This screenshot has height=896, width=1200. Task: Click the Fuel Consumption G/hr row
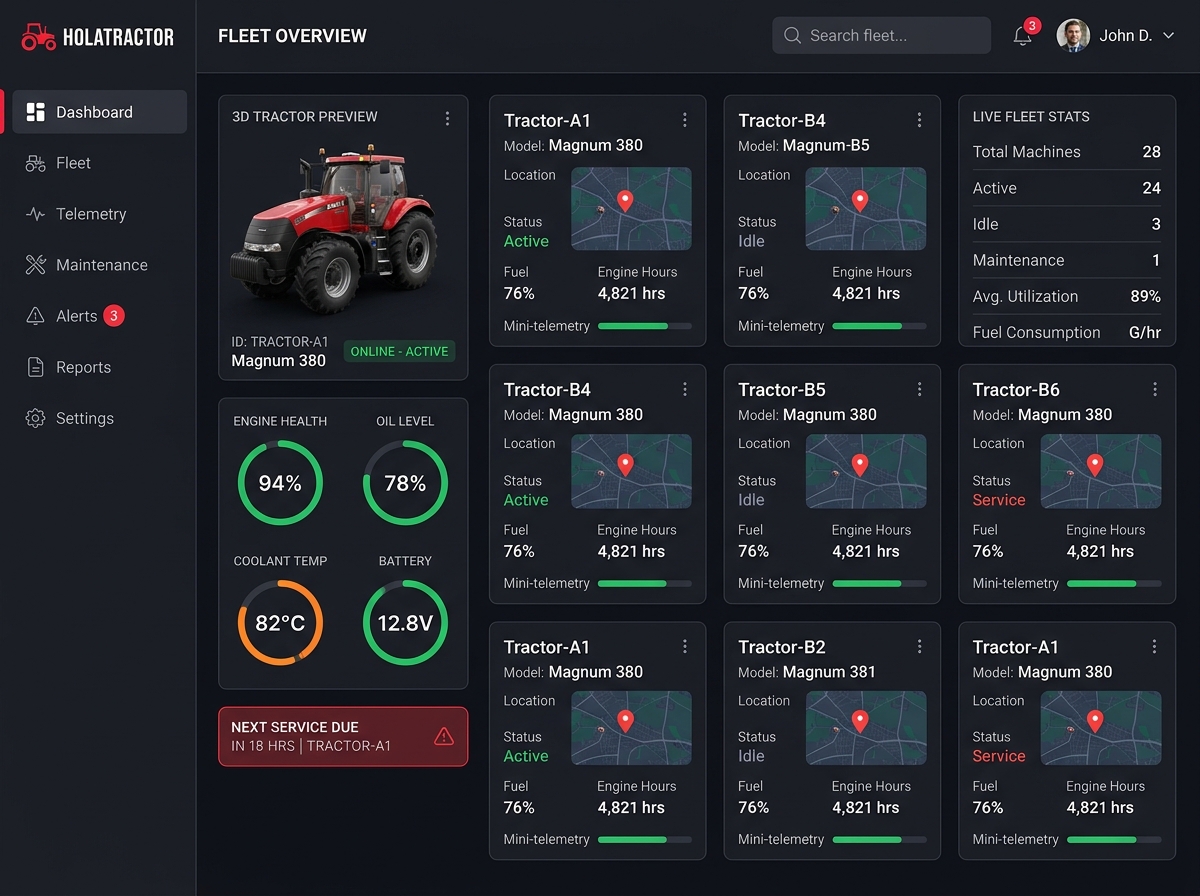pyautogui.click(x=1067, y=332)
